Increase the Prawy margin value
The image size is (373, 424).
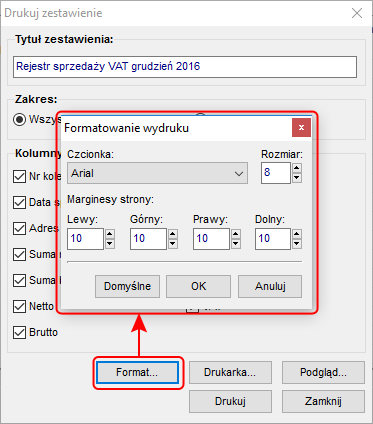coord(235,234)
